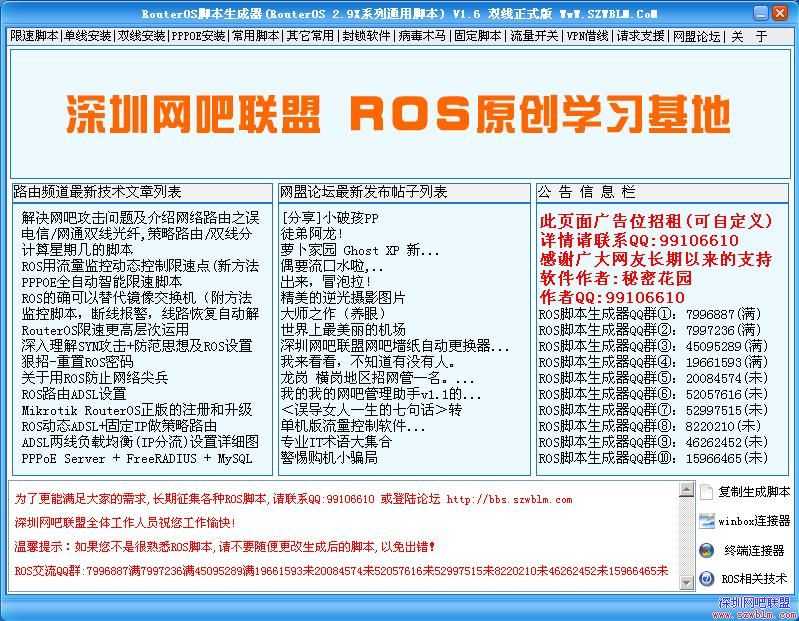Open forum post 世界上最美丽的机场
The height and width of the screenshot is (621, 799).
point(343,330)
